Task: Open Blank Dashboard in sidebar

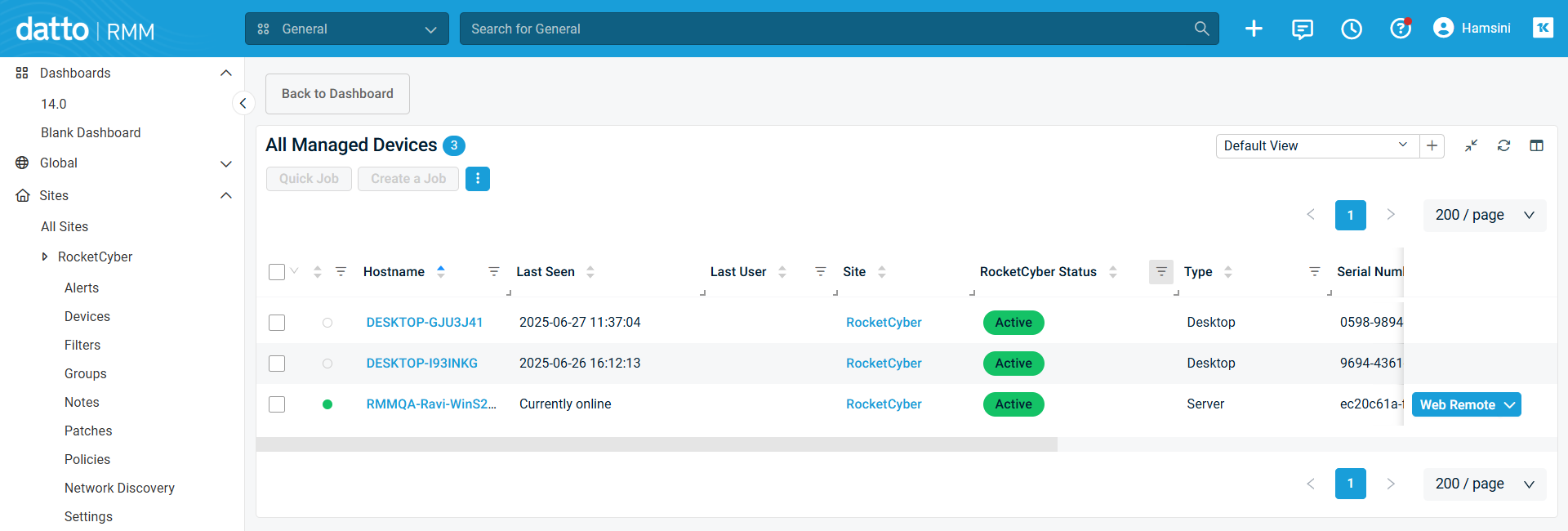Action: (x=91, y=133)
